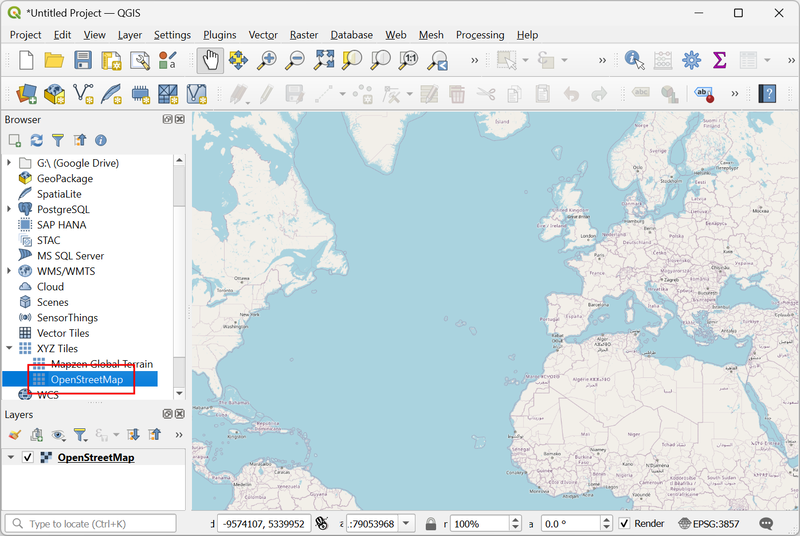Uncheck the OpenStreetMap layer visibility checkbox
The height and width of the screenshot is (536, 800).
tap(28, 458)
